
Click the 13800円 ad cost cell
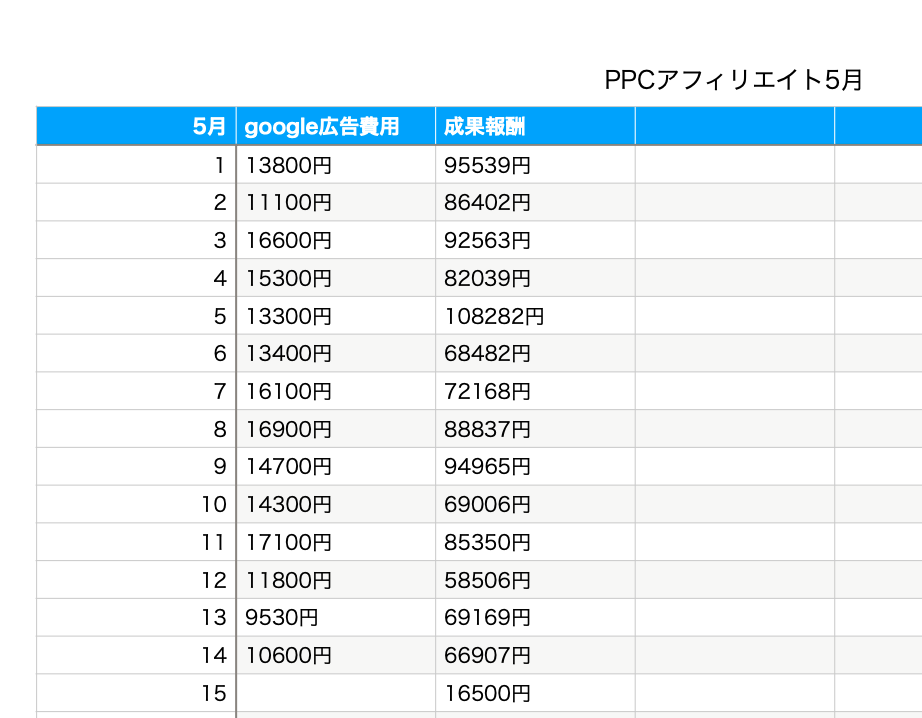pos(335,165)
